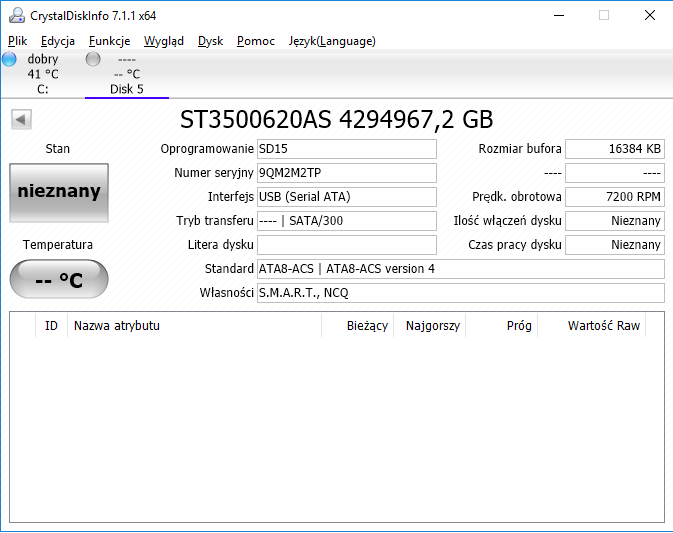Click the 'Temperatura' label

pyautogui.click(x=58, y=245)
